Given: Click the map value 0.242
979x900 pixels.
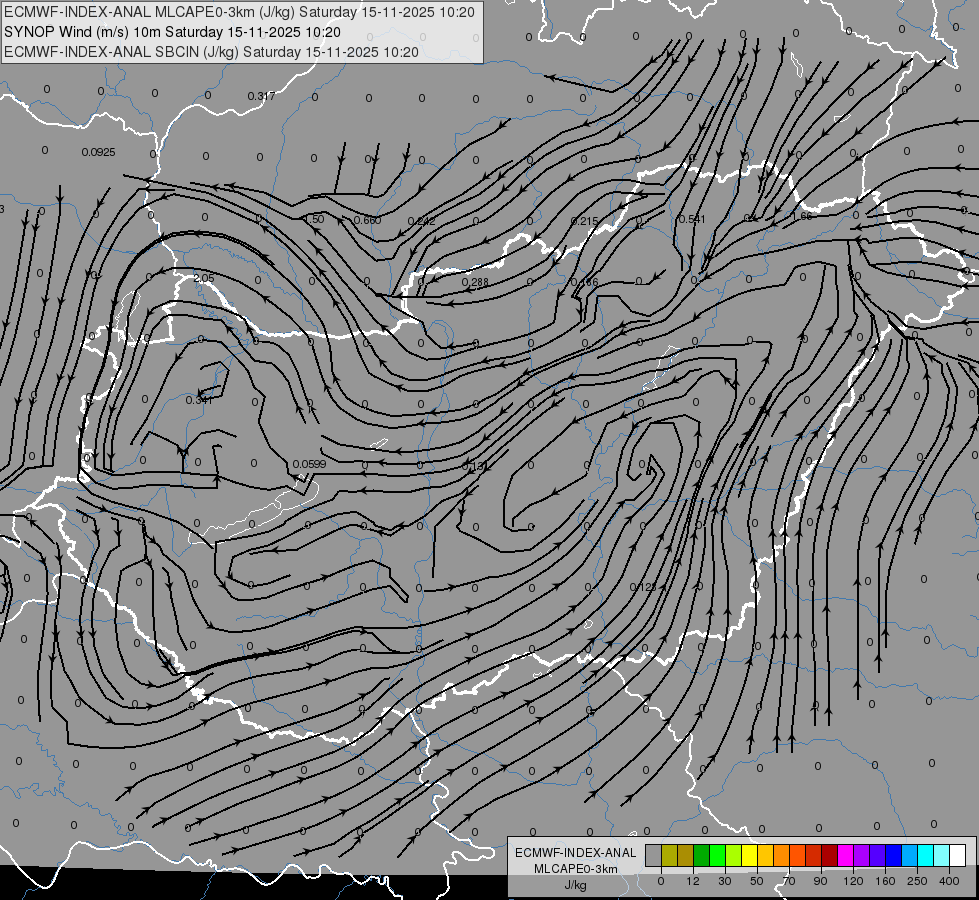Looking at the screenshot, I should click(421, 221).
